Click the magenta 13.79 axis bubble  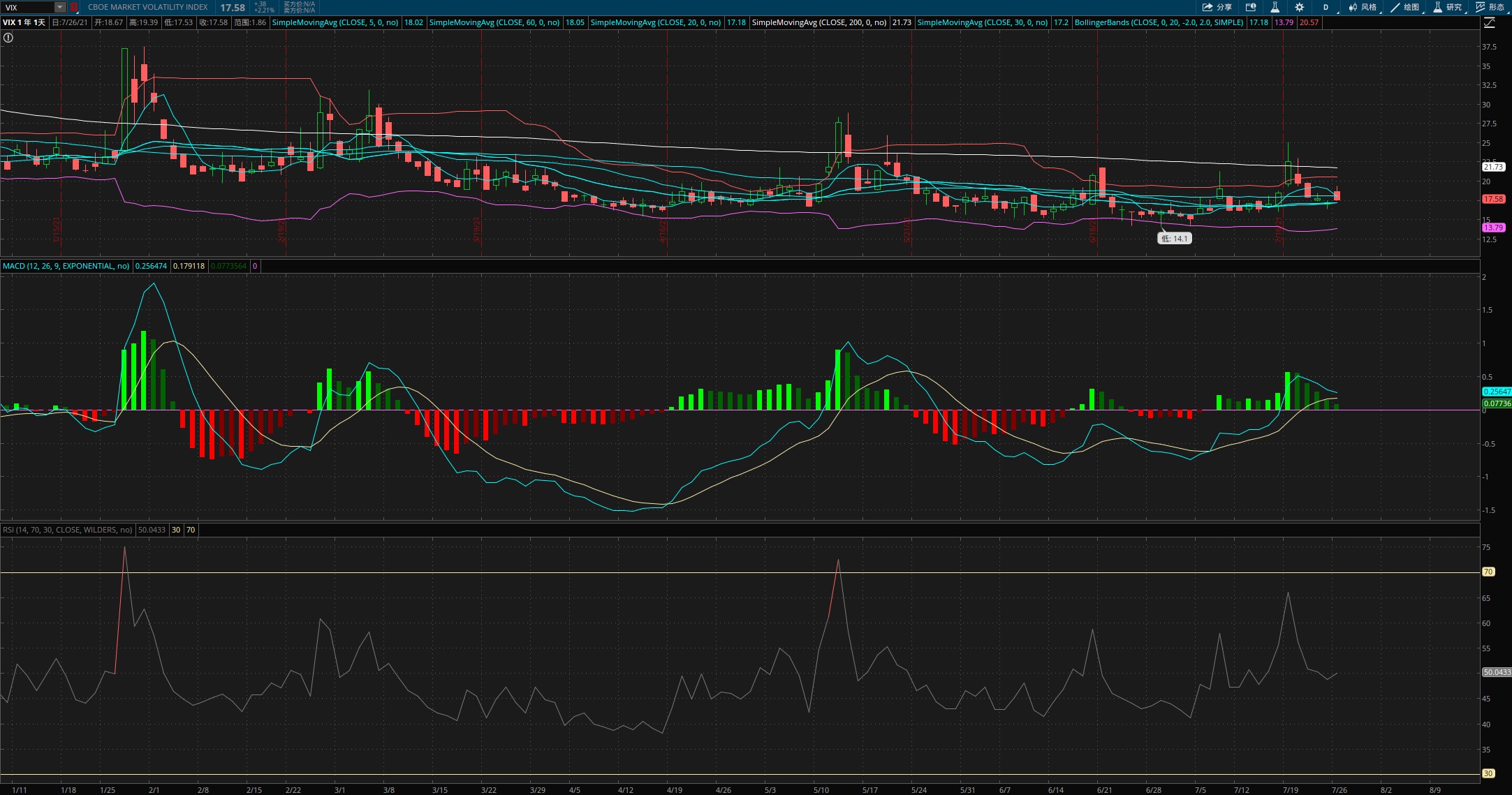pyautogui.click(x=1493, y=228)
